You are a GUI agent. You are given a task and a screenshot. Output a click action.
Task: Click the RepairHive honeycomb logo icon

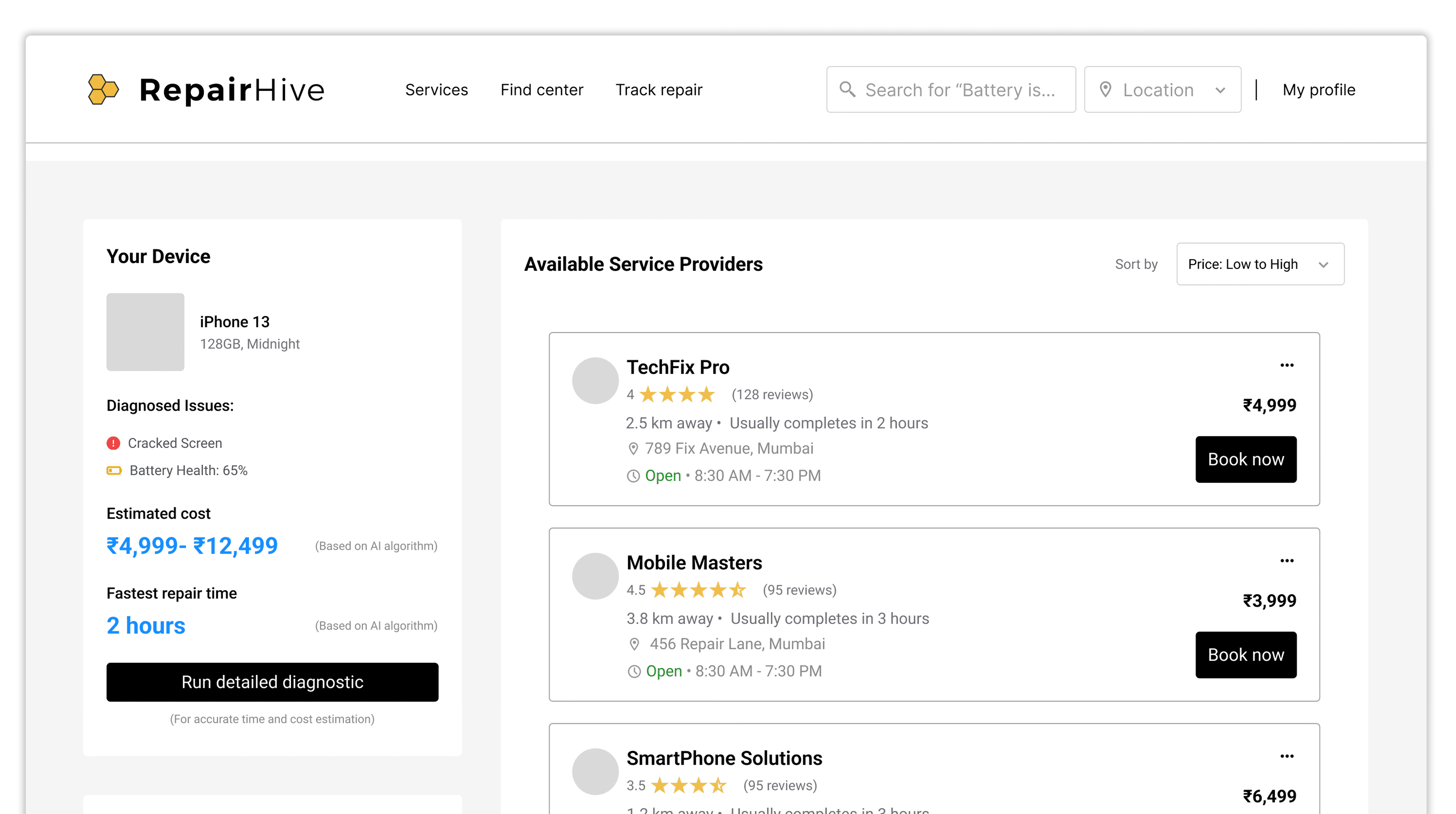pos(103,89)
